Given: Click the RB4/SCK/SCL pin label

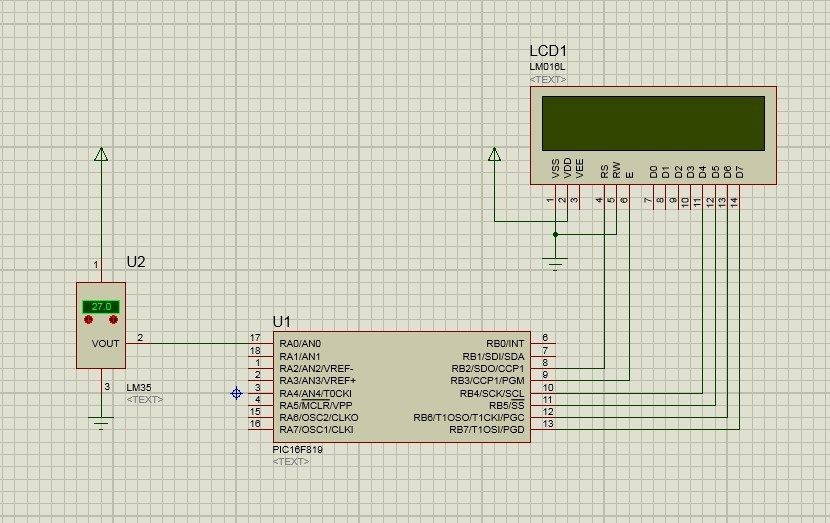Looking at the screenshot, I should [x=492, y=393].
